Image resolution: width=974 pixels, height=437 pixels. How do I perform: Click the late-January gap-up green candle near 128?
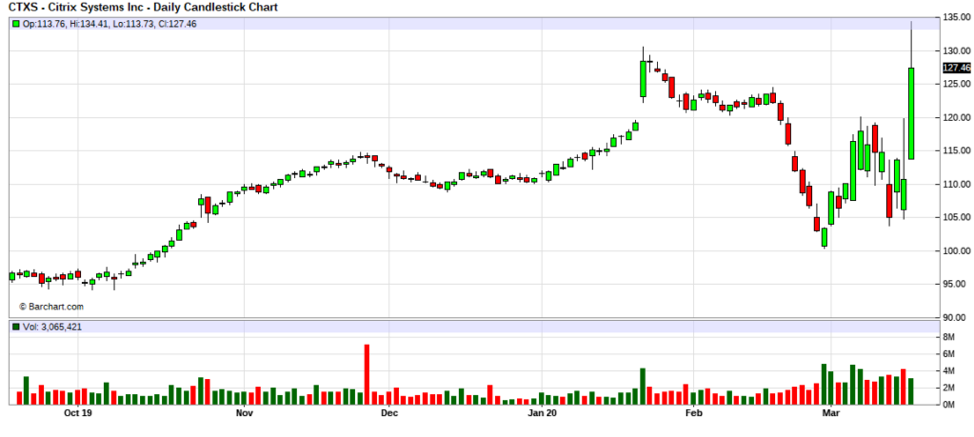[x=643, y=79]
